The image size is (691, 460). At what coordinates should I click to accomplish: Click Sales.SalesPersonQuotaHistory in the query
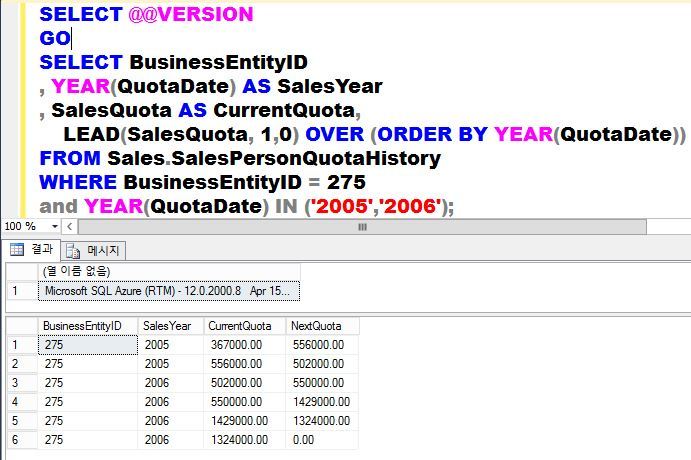pyautogui.click(x=274, y=158)
